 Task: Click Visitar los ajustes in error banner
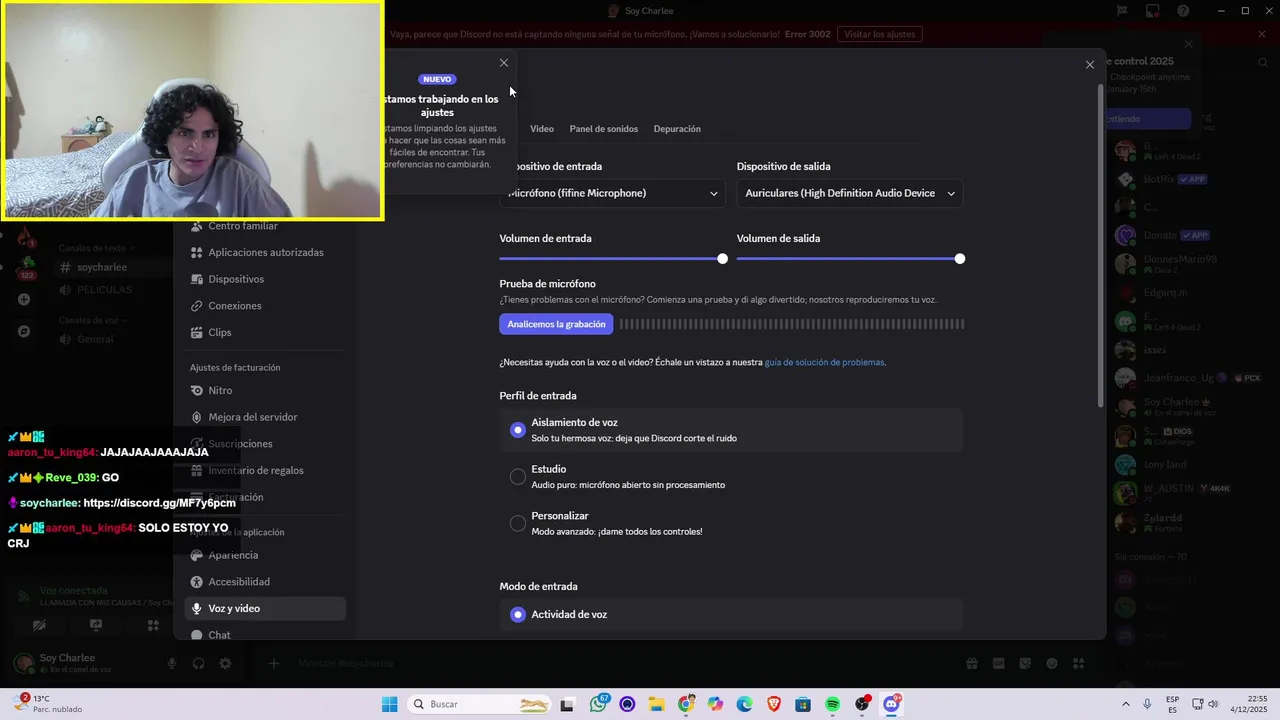click(x=879, y=34)
